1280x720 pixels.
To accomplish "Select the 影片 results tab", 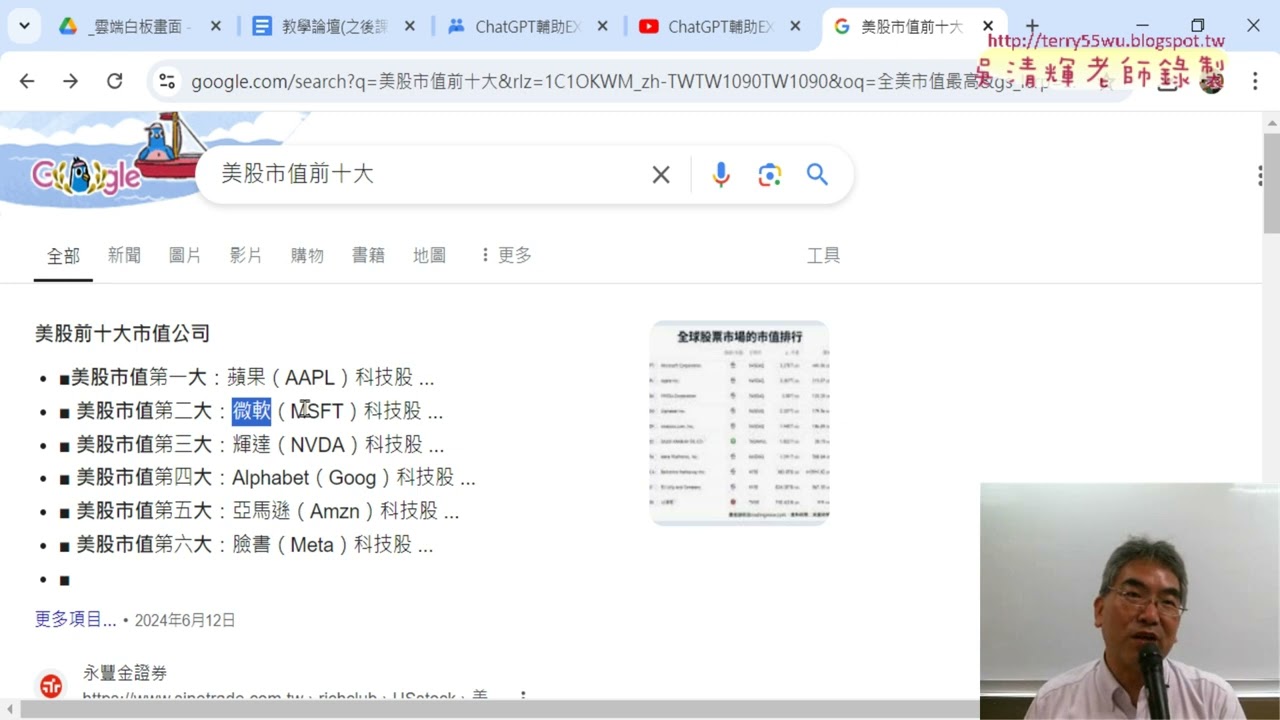I will (x=246, y=256).
